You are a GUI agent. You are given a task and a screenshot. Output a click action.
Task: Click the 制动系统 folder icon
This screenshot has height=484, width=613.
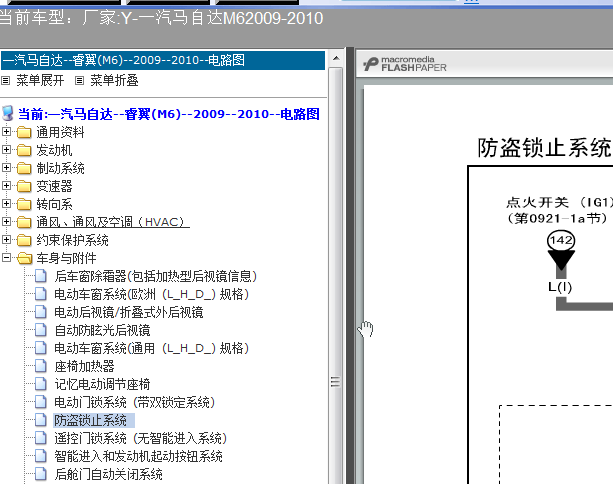[24, 168]
